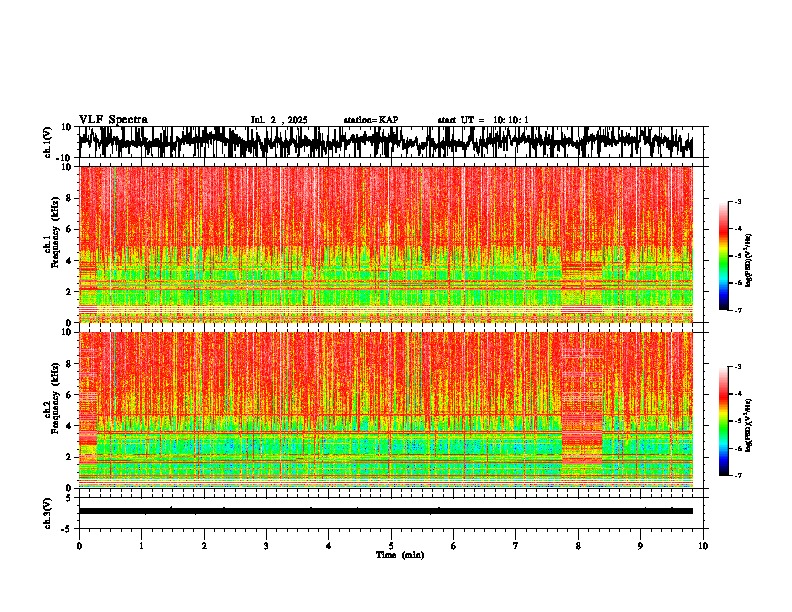Click time axis tick label "3"

tap(266, 546)
